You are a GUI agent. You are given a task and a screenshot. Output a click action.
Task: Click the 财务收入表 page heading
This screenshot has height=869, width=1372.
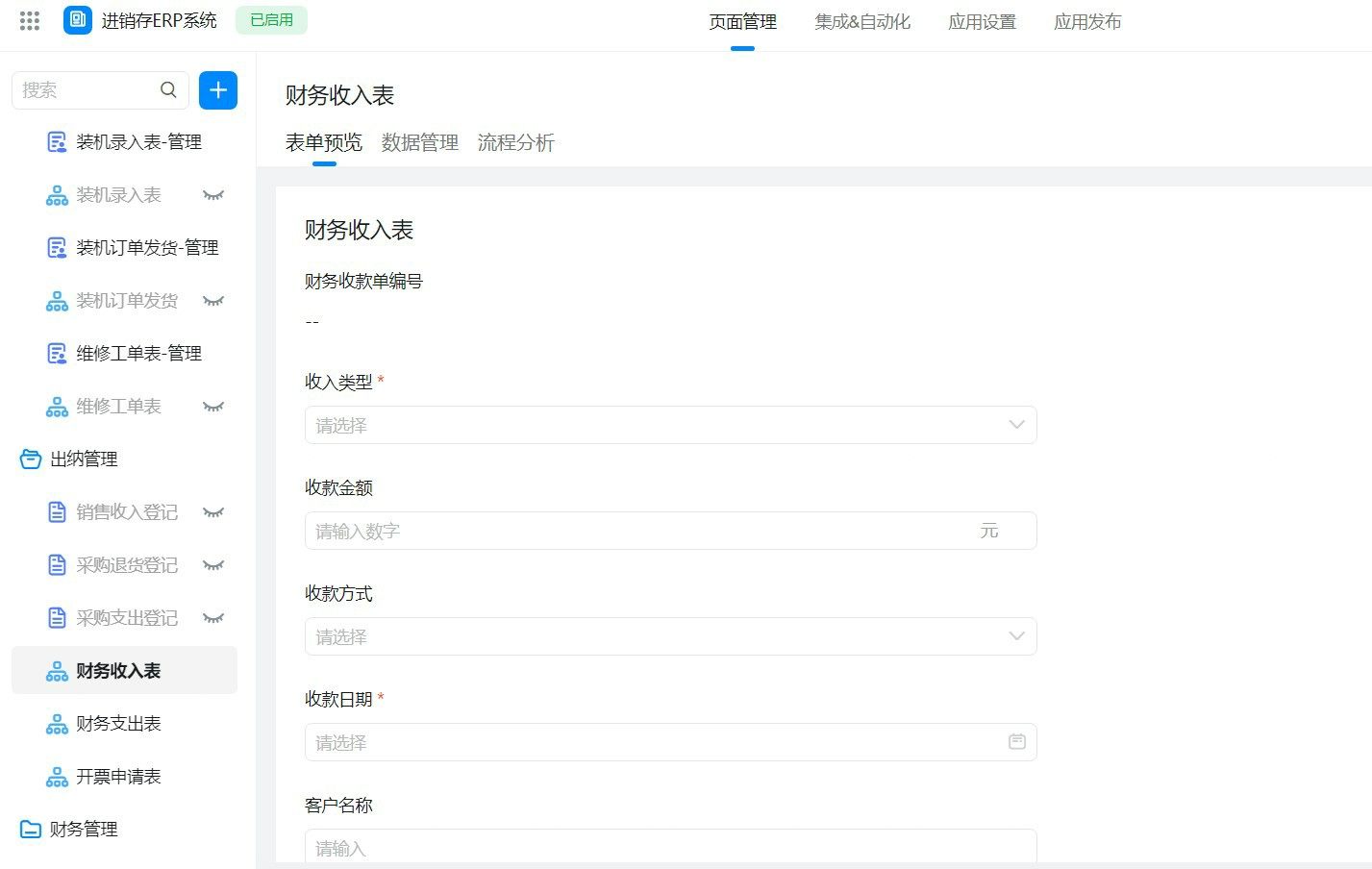tap(339, 95)
